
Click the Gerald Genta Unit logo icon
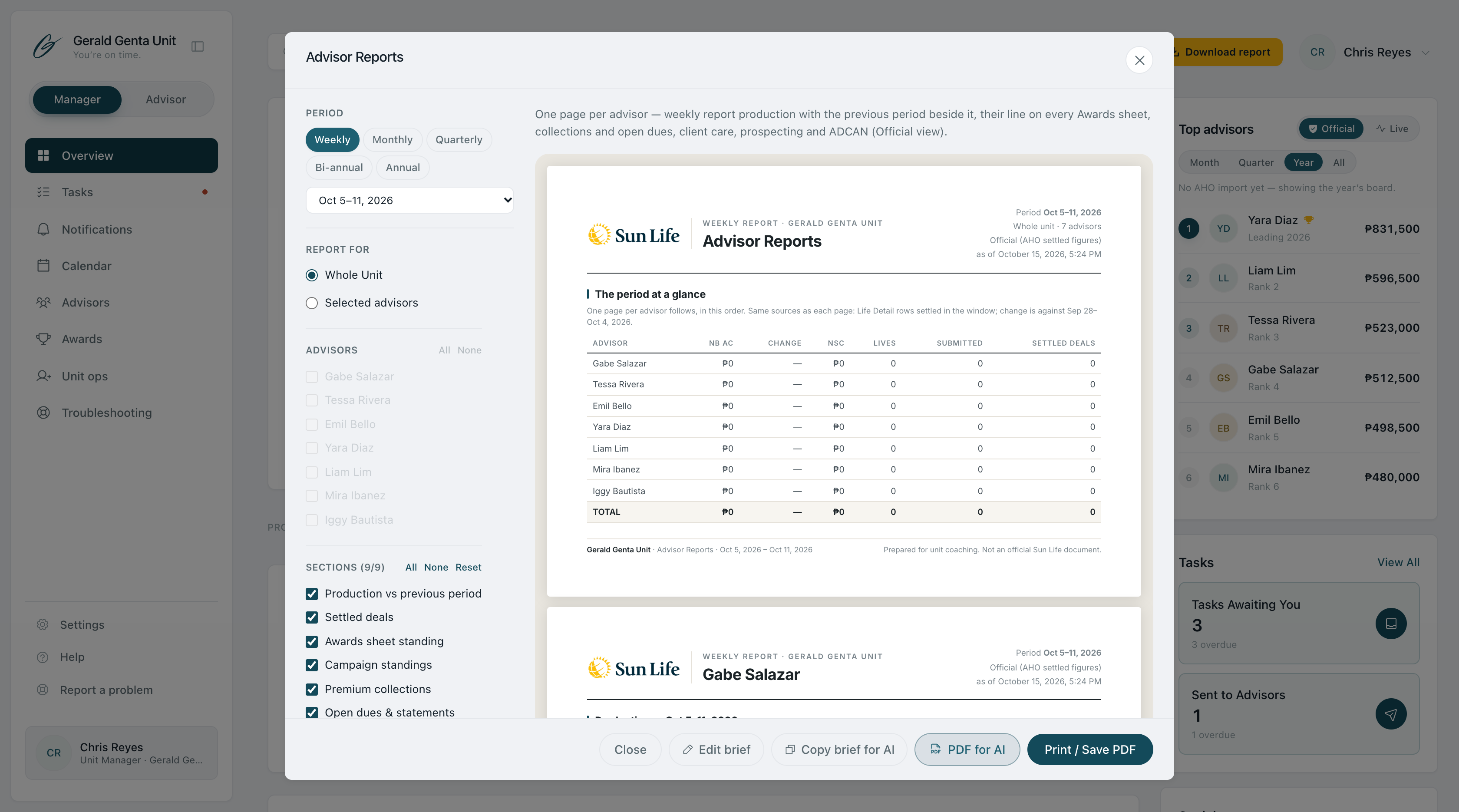click(47, 46)
